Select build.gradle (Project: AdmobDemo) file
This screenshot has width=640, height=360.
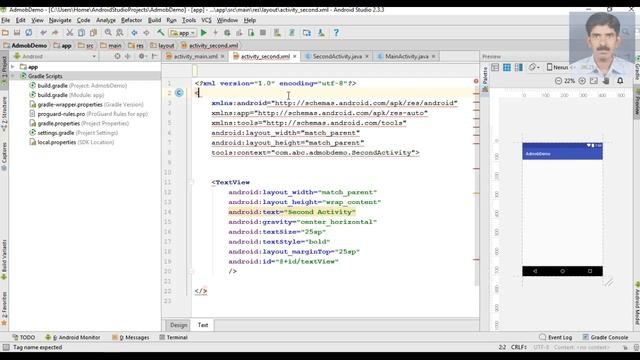[x=78, y=85]
